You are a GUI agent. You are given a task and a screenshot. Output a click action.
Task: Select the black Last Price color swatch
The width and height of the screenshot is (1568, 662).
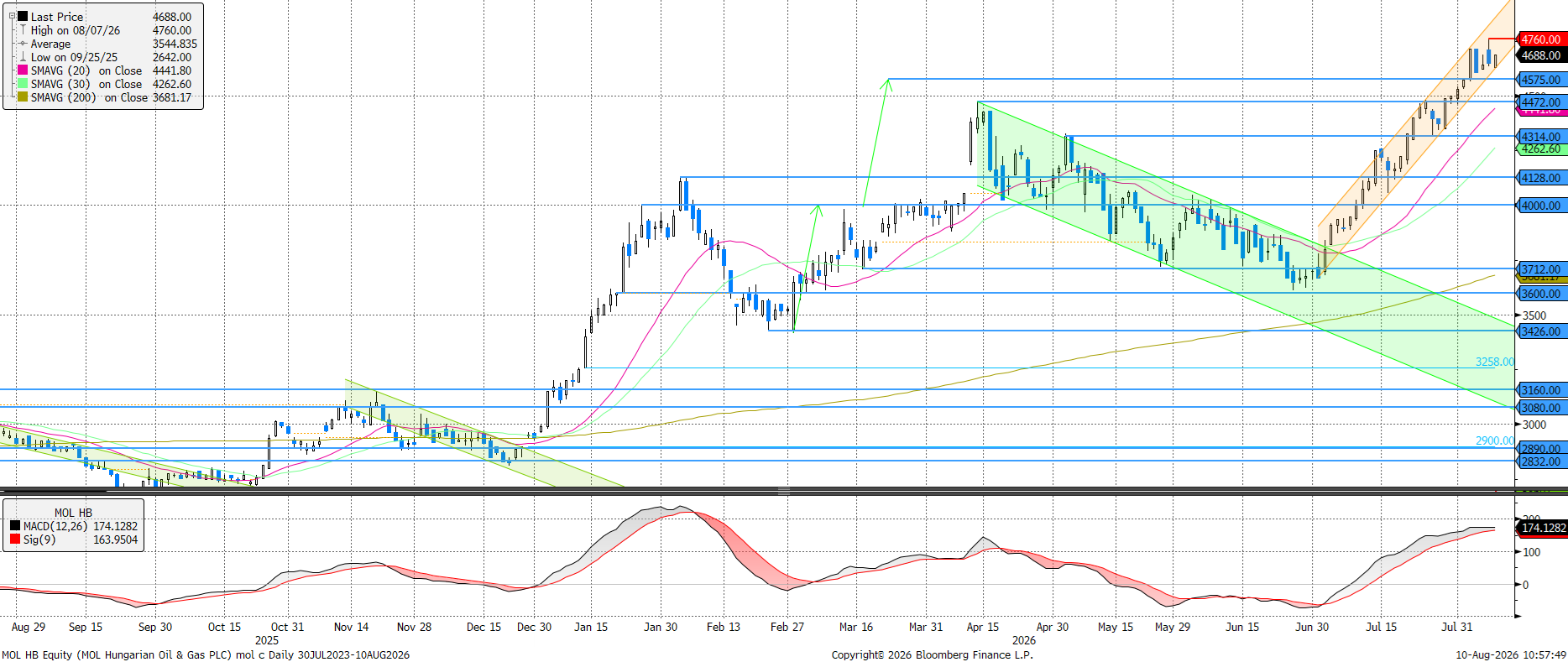pyautogui.click(x=23, y=17)
